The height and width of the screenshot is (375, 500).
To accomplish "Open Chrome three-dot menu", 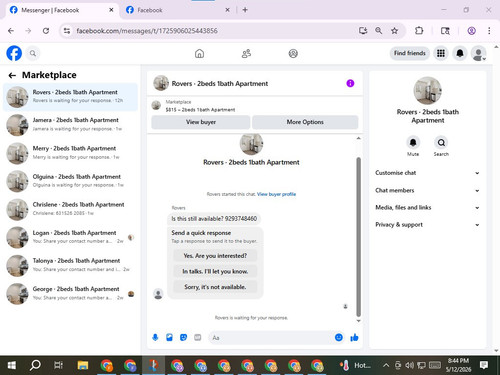I will pyautogui.click(x=489, y=31).
